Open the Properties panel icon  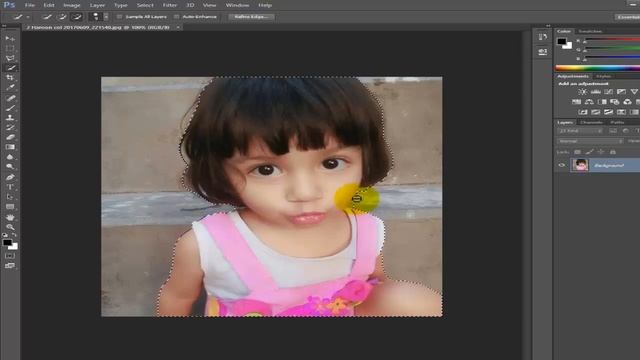(542, 51)
